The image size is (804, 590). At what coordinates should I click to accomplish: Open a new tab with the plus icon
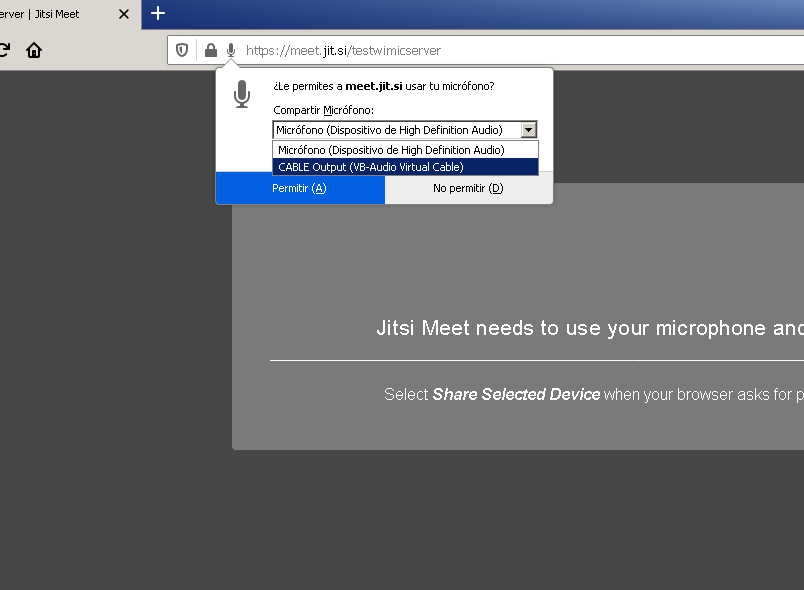click(x=158, y=13)
